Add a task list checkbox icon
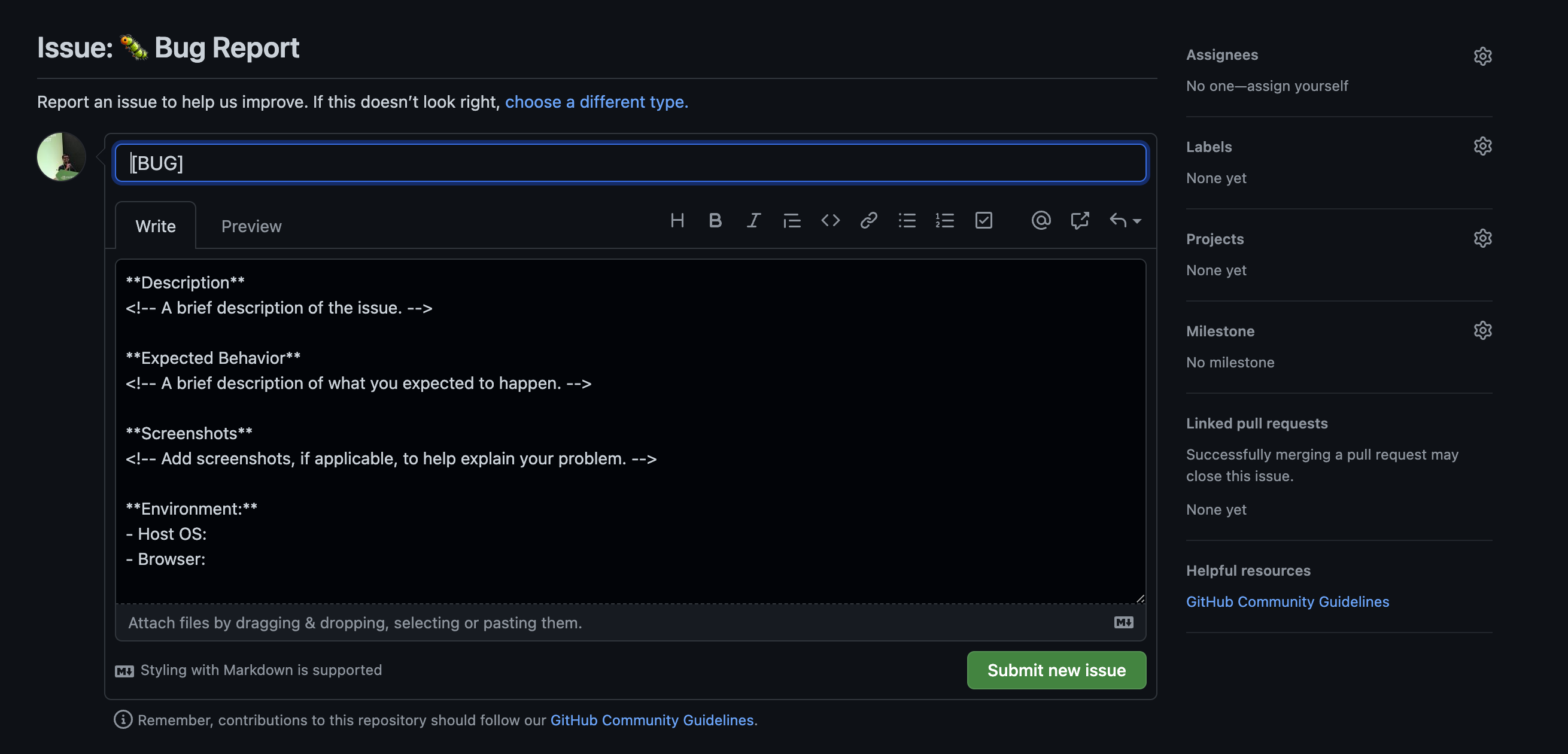Screen dimensions: 1568x754 pos(984,220)
